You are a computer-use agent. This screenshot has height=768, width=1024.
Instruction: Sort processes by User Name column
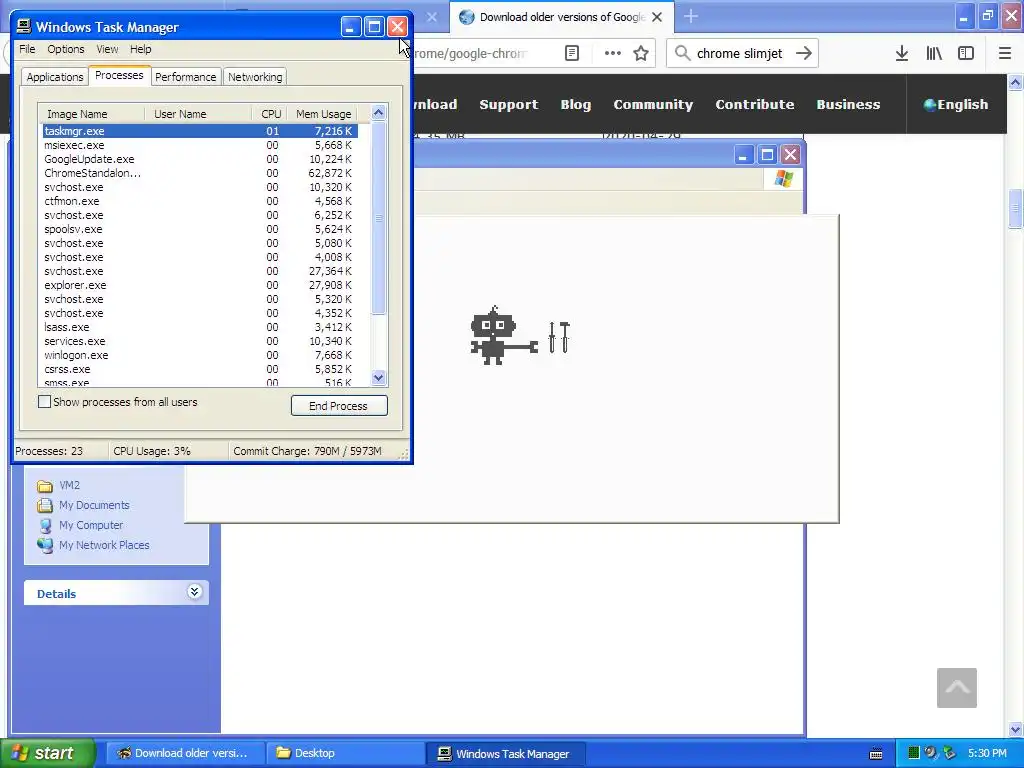[198, 114]
